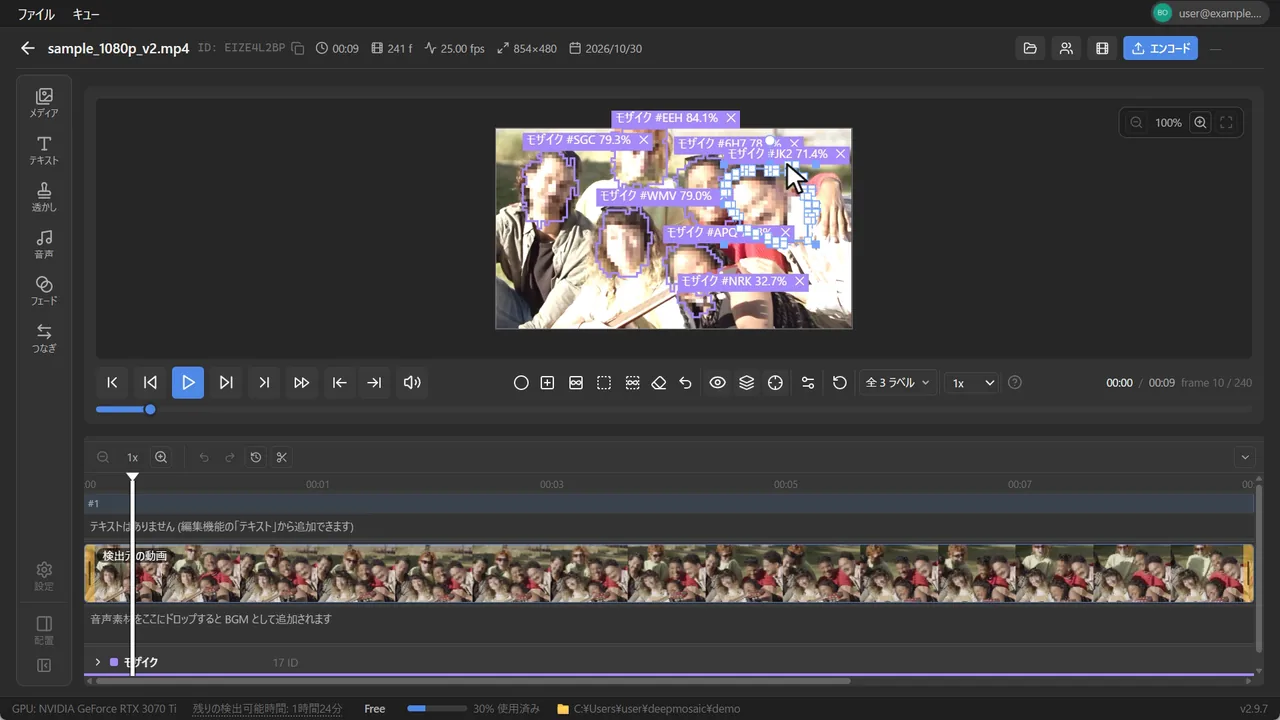The height and width of the screenshot is (720, 1280).
Task: Open the adjustment sliders settings icon
Action: click(808, 383)
